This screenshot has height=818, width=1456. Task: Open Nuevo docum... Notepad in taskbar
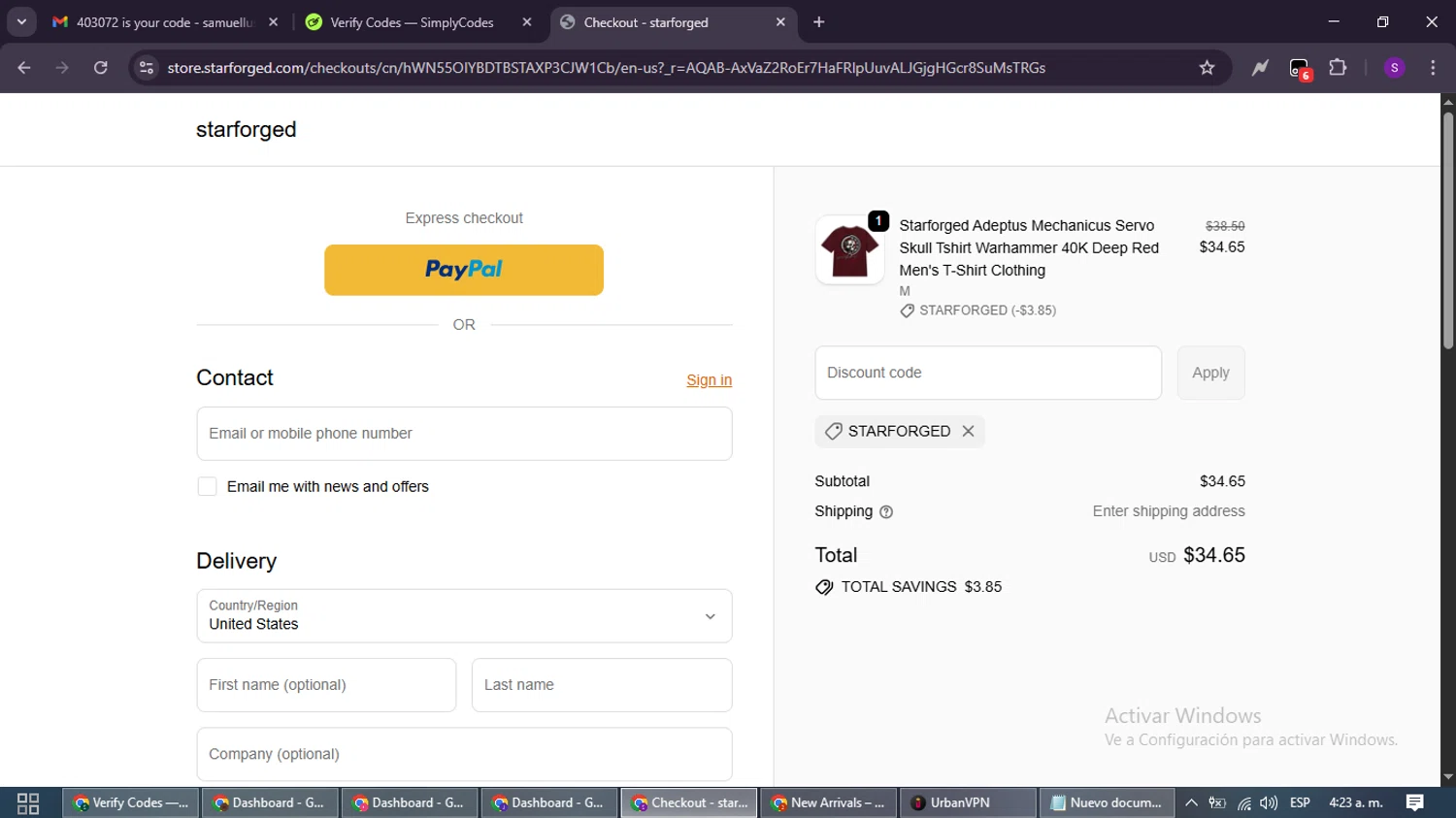[1108, 803]
